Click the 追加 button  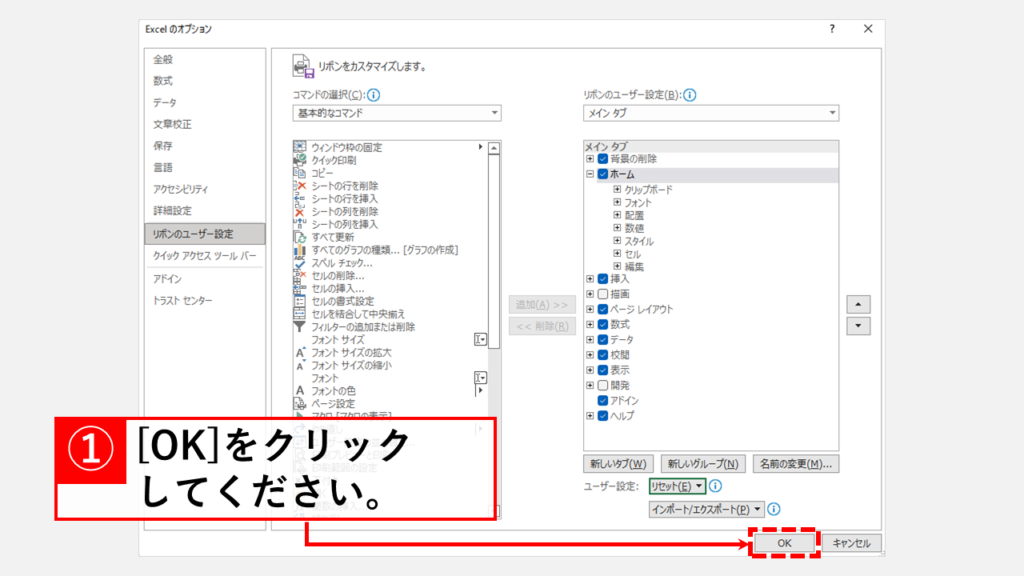pos(542,304)
